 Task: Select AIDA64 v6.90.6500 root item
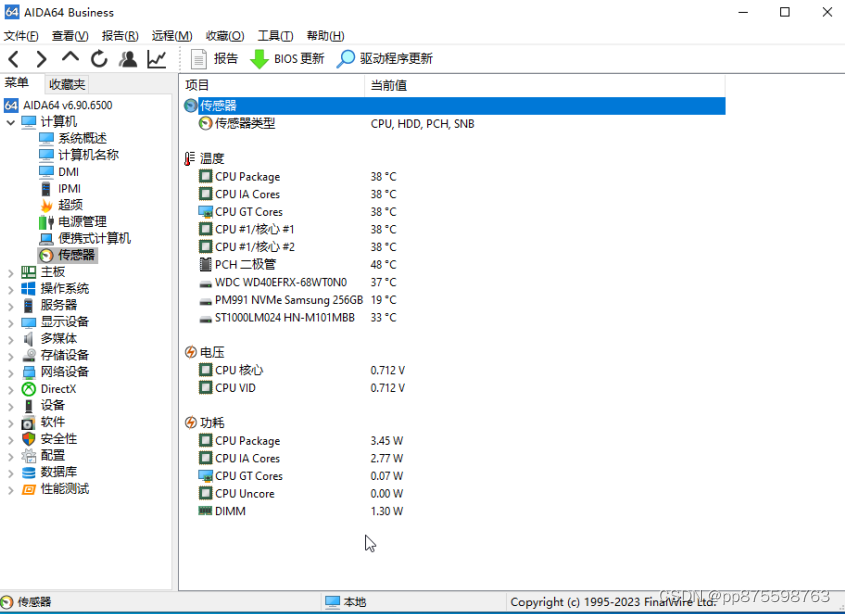pos(59,105)
